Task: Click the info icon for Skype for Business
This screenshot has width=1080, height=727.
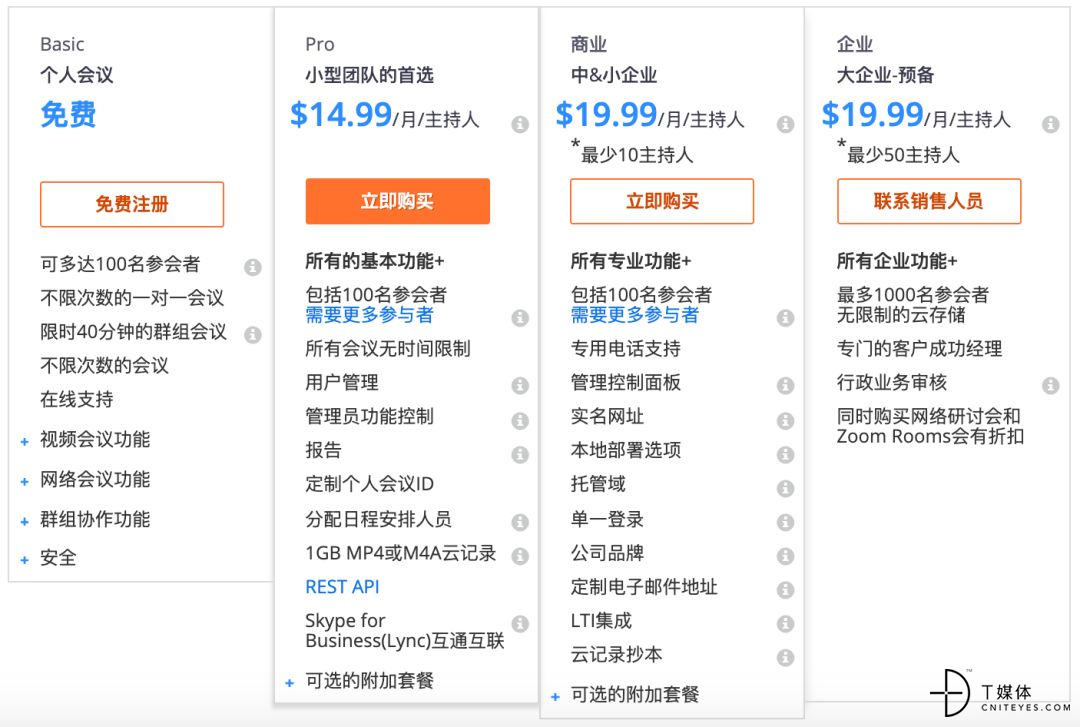Action: pyautogui.click(x=520, y=624)
